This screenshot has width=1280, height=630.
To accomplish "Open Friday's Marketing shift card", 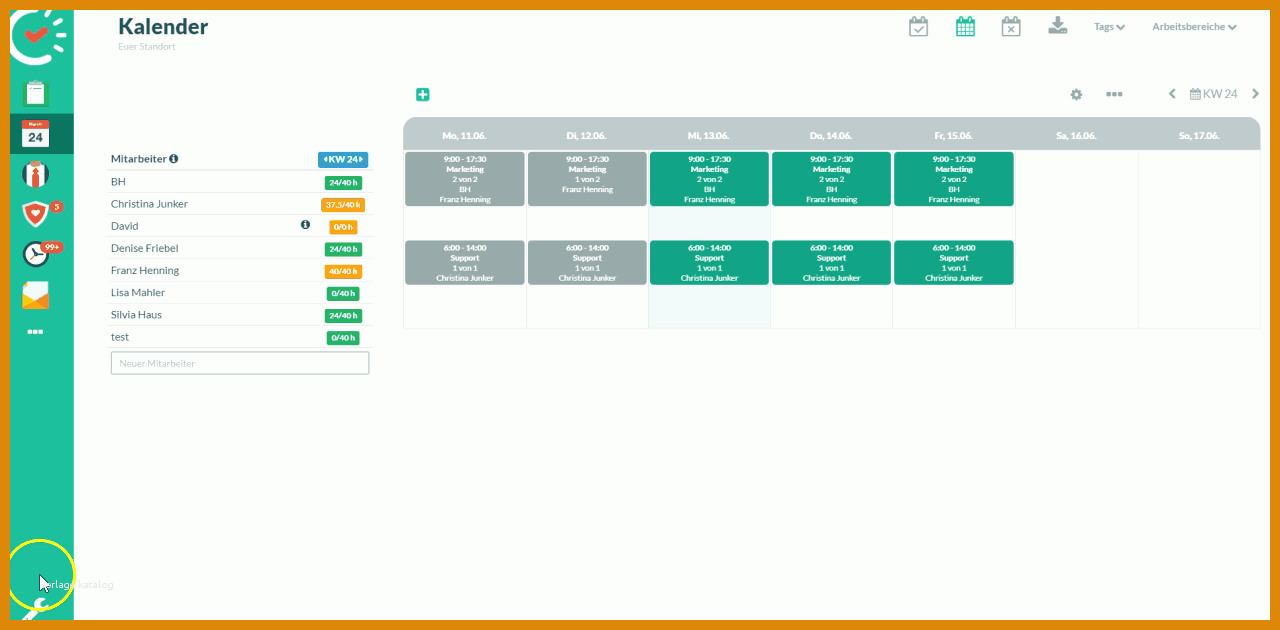I will [953, 179].
